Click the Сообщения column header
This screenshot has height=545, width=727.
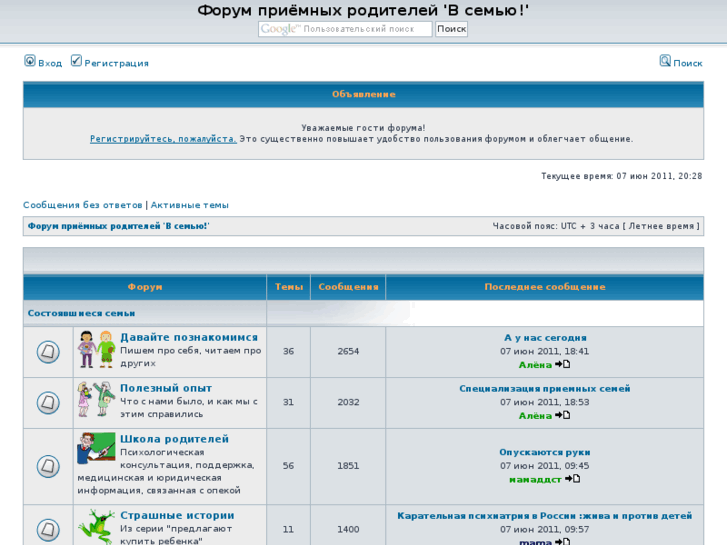[x=348, y=287]
